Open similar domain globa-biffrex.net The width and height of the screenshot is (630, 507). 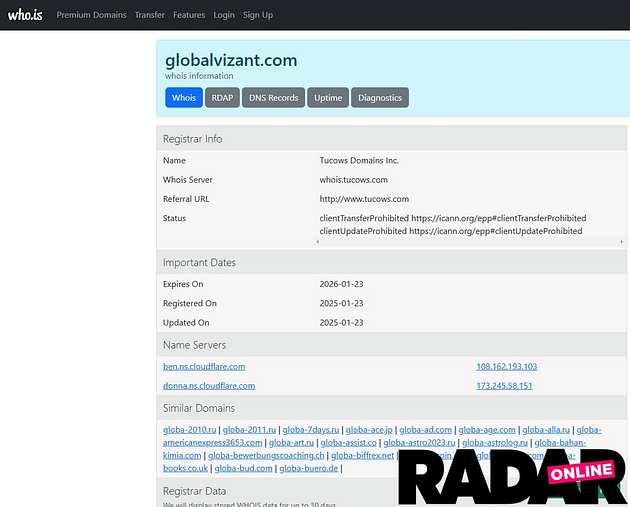pos(362,455)
